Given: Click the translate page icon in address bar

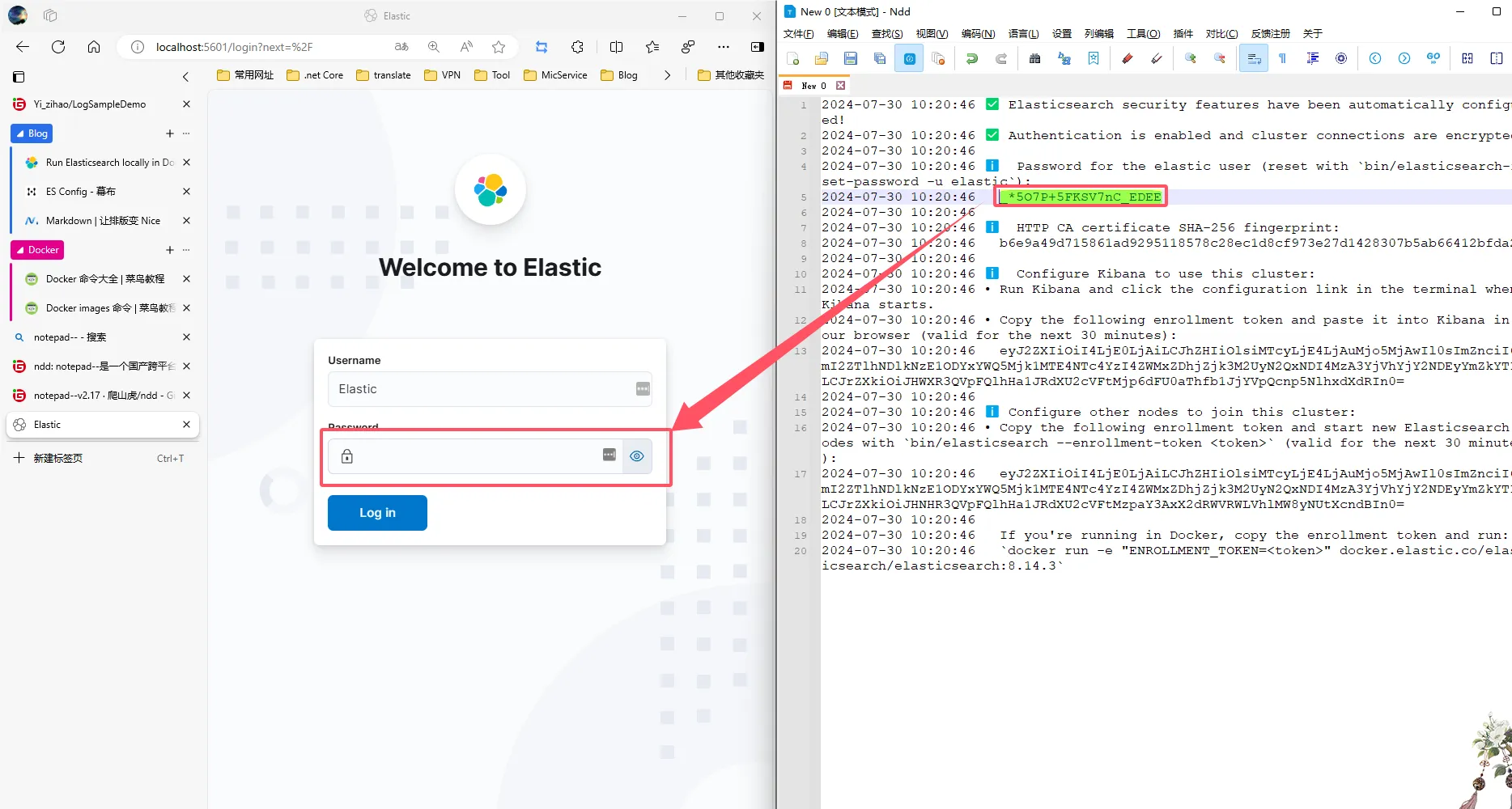Looking at the screenshot, I should pos(401,47).
